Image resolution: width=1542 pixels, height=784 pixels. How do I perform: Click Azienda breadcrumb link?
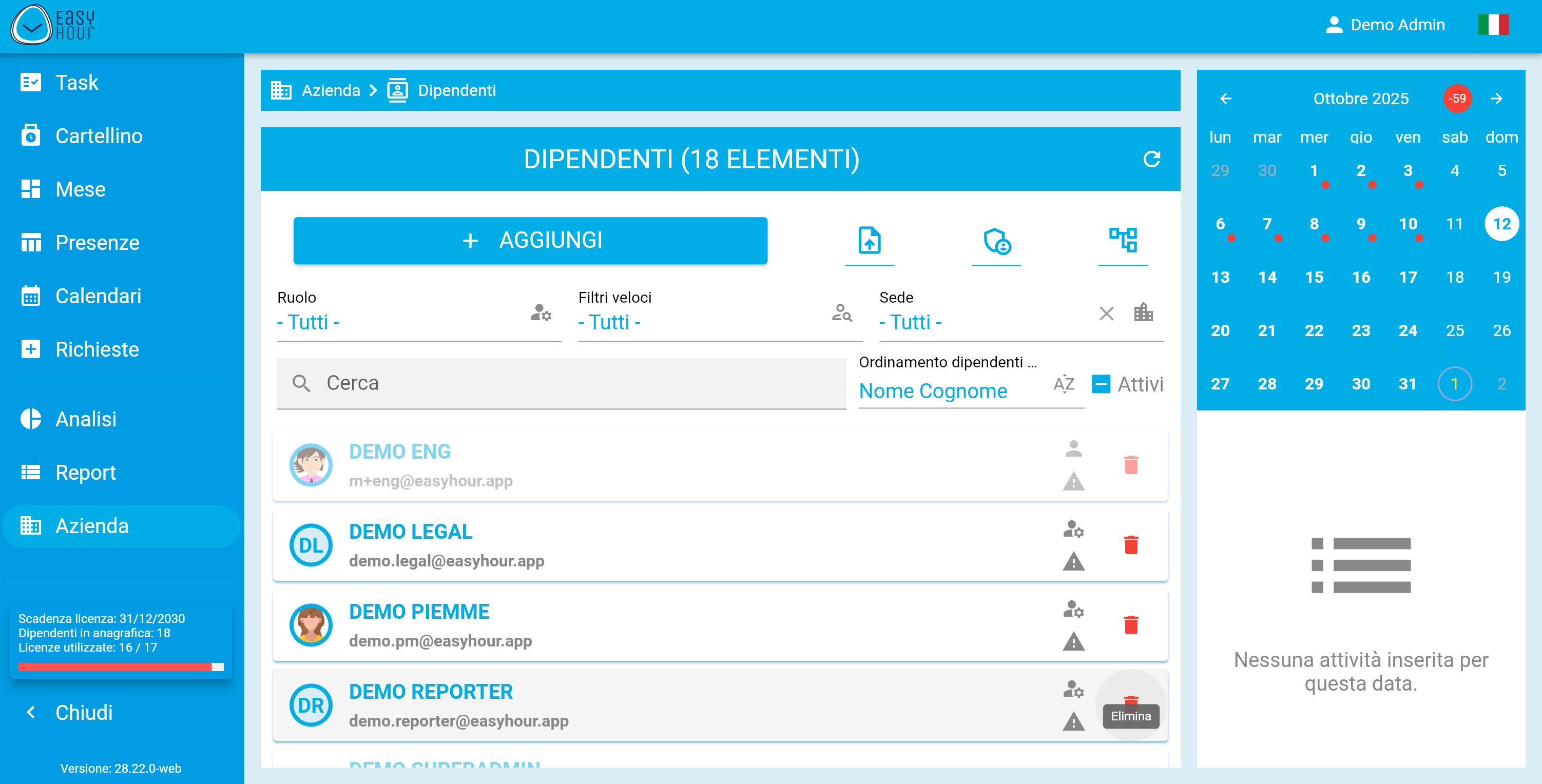331,90
